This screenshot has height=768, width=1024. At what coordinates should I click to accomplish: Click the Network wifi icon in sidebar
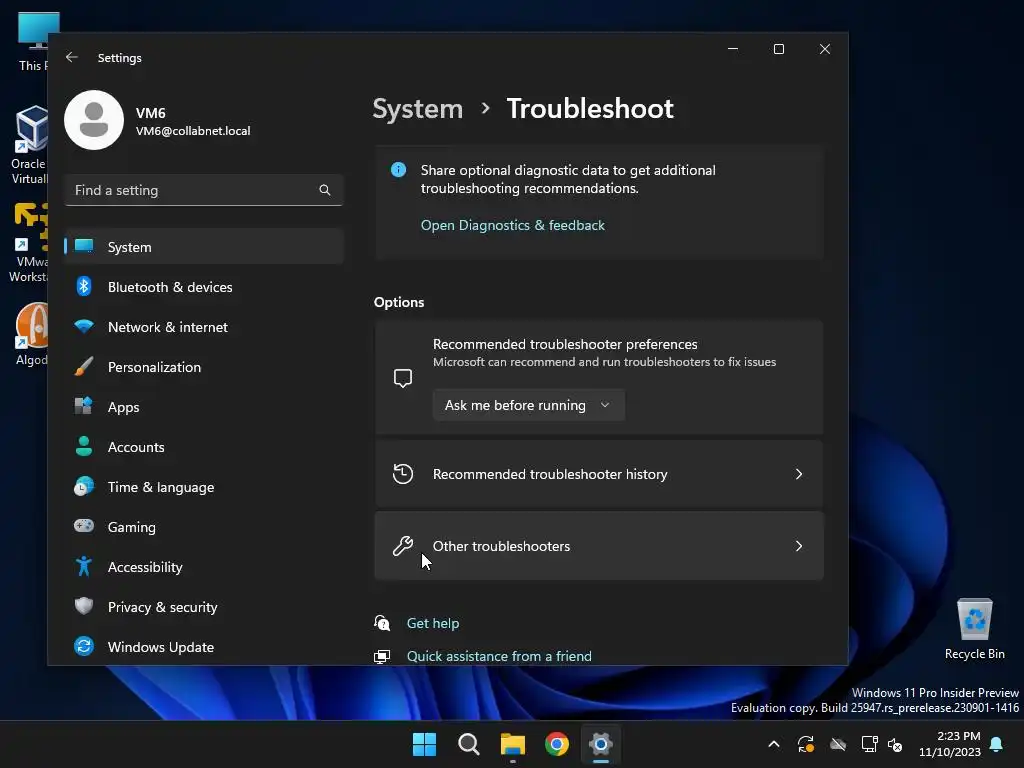(x=84, y=327)
